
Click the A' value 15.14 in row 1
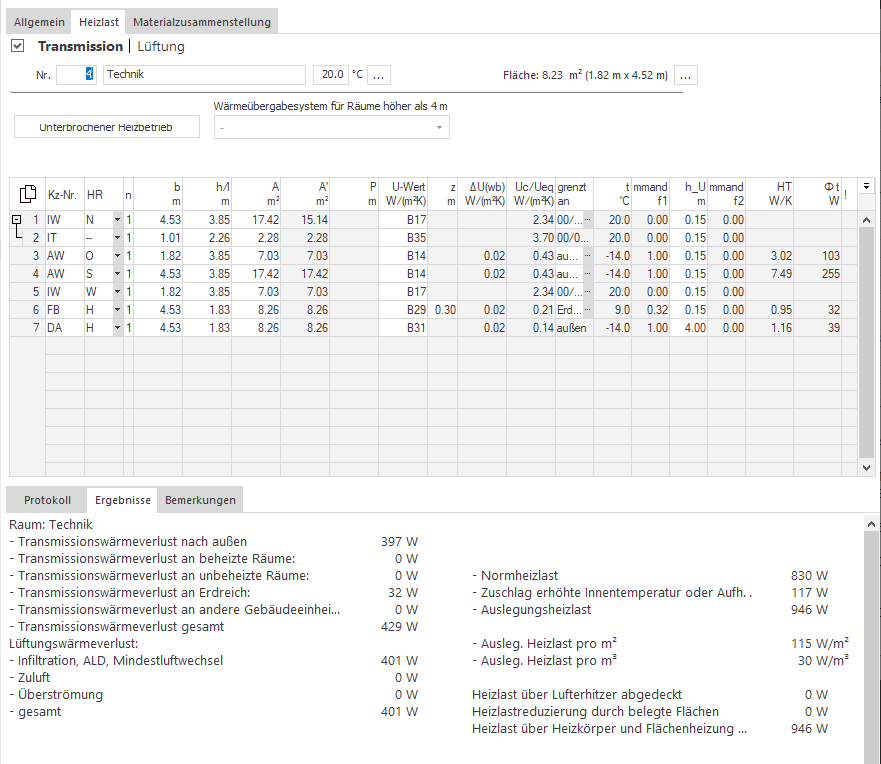coord(305,220)
